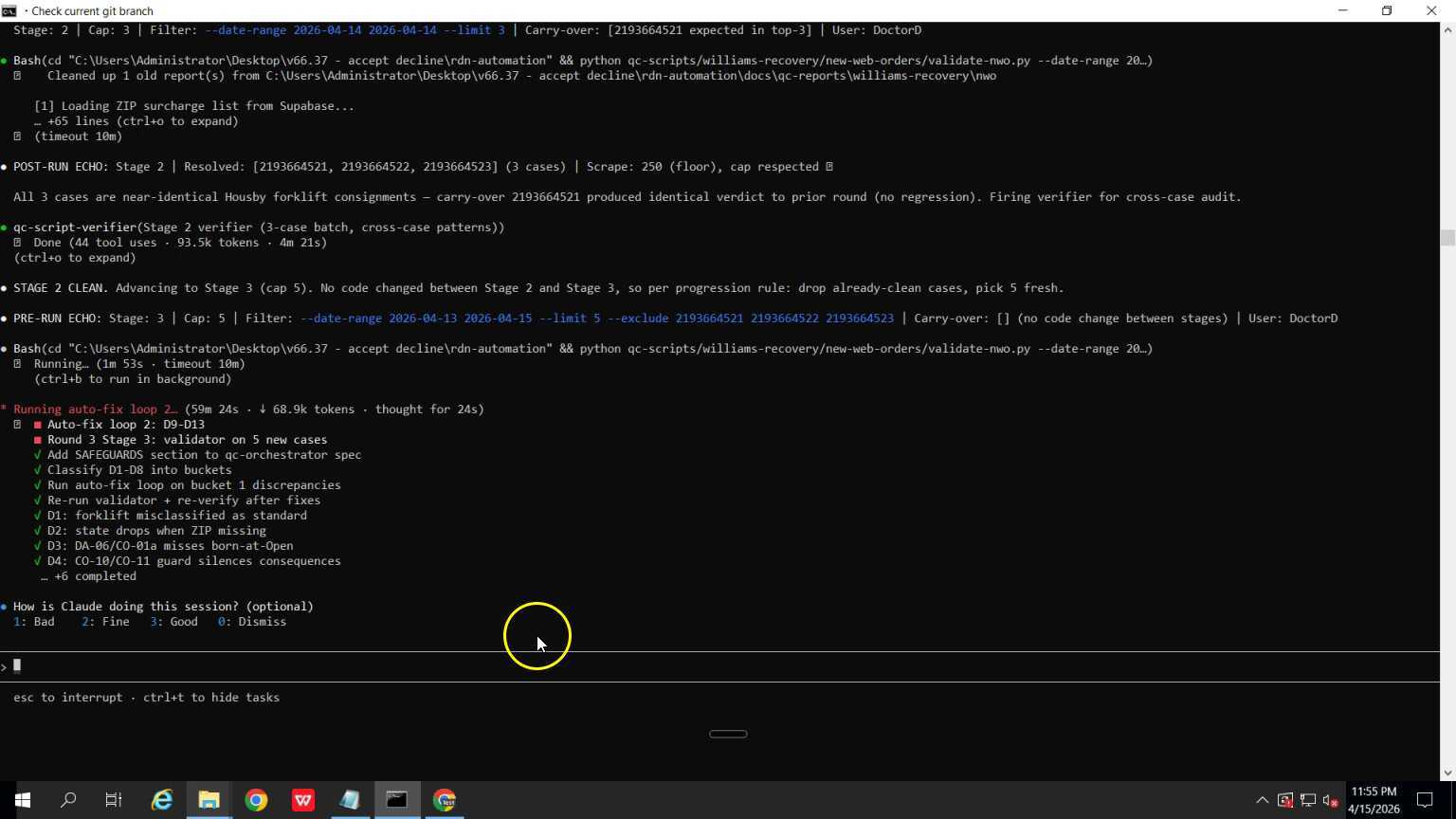1456x819 pixels.
Task: Open Task View on the taskbar
Action: [114, 800]
